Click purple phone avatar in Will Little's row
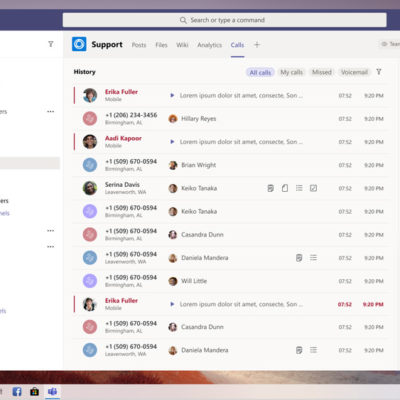This screenshot has height=400, width=400. pyautogui.click(x=90, y=281)
